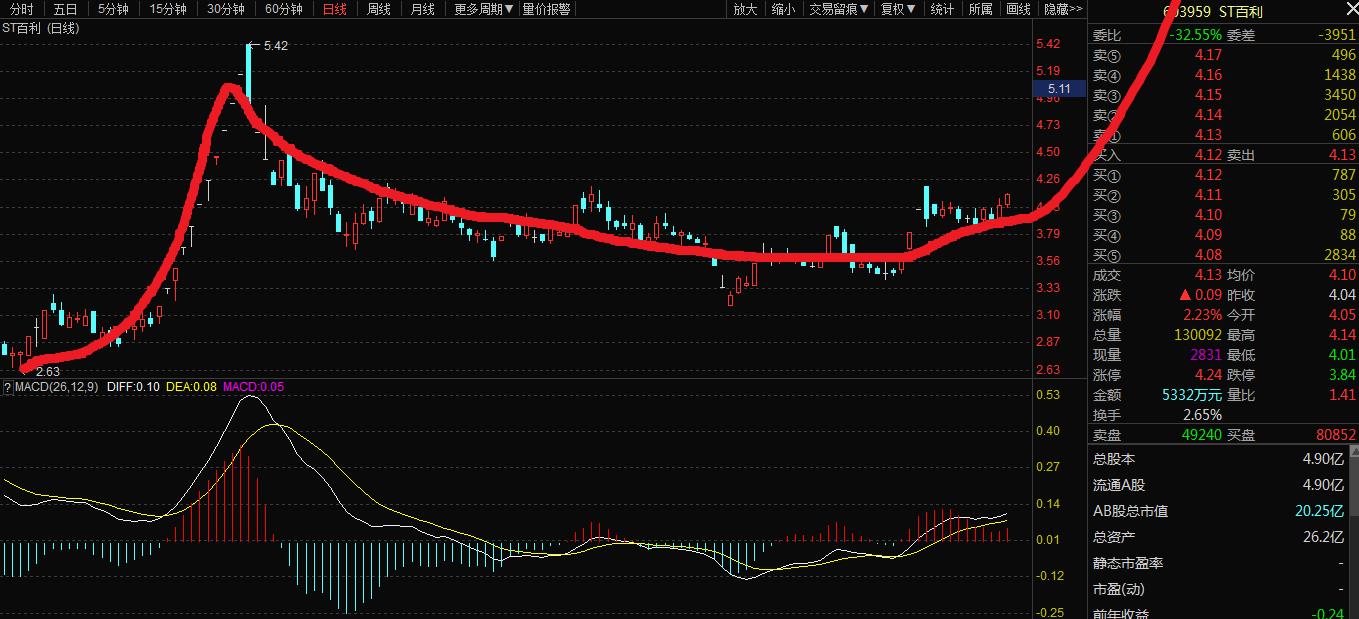
Task: Select the 15分钟 period tab
Action: [x=168, y=9]
